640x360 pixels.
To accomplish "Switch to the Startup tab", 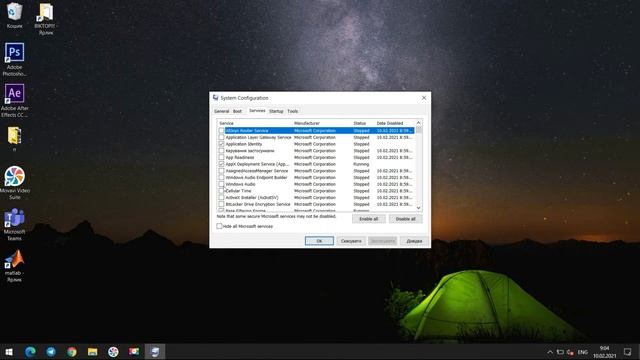I will coord(276,111).
